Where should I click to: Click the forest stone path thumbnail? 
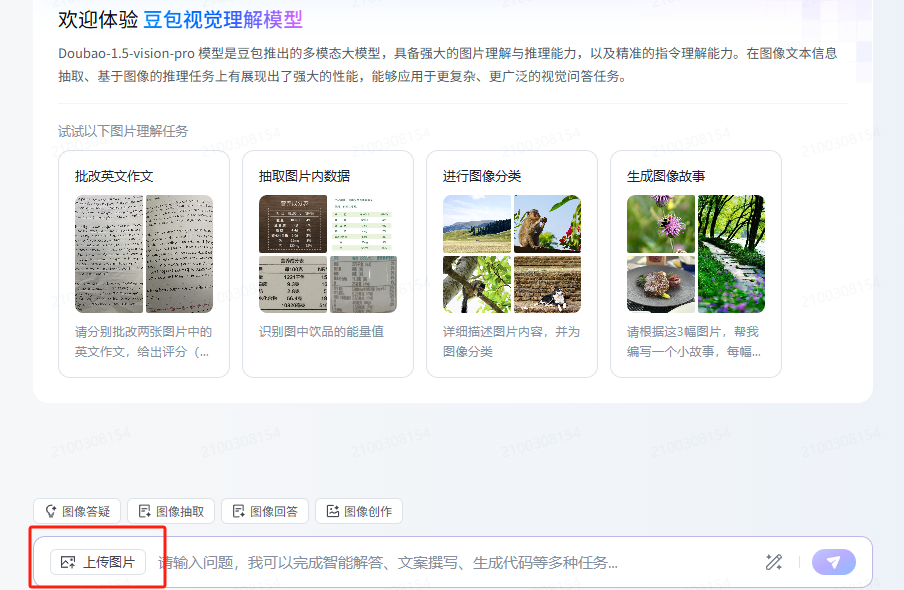(x=731, y=254)
